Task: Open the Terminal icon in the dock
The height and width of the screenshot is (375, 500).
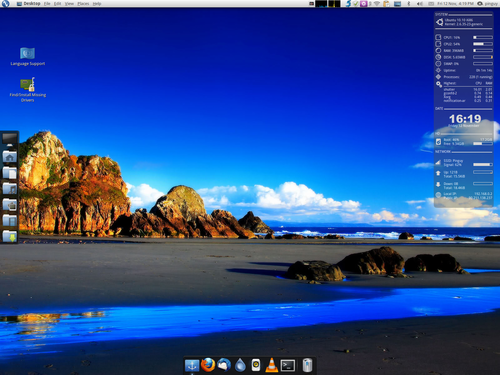Action: (x=288, y=365)
